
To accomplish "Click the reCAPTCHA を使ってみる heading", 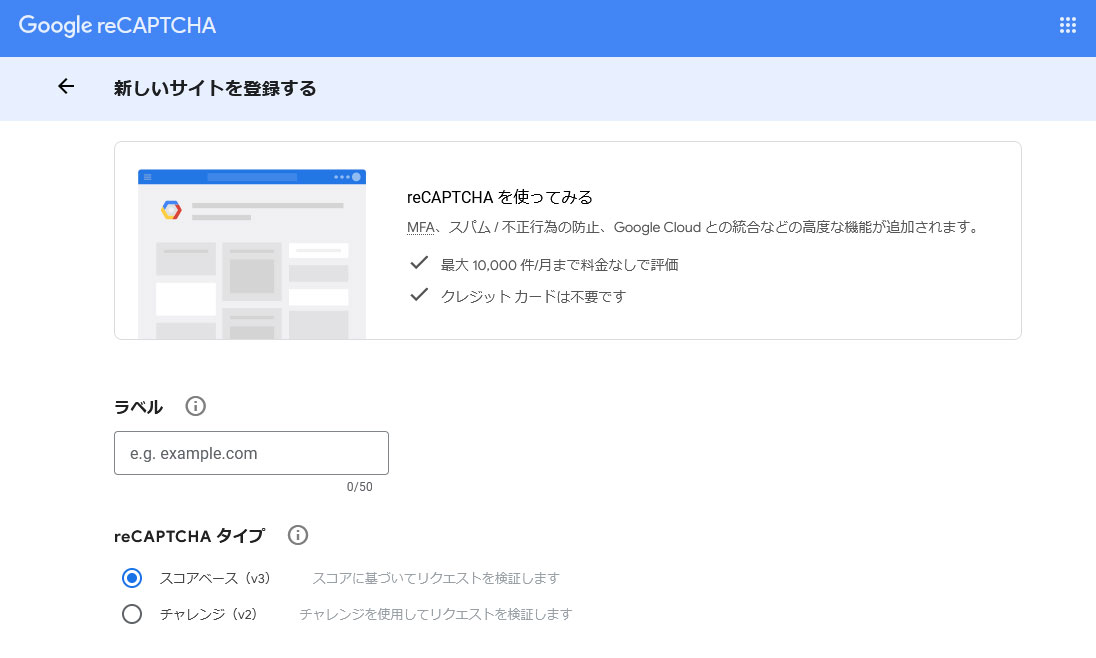I will click(500, 197).
